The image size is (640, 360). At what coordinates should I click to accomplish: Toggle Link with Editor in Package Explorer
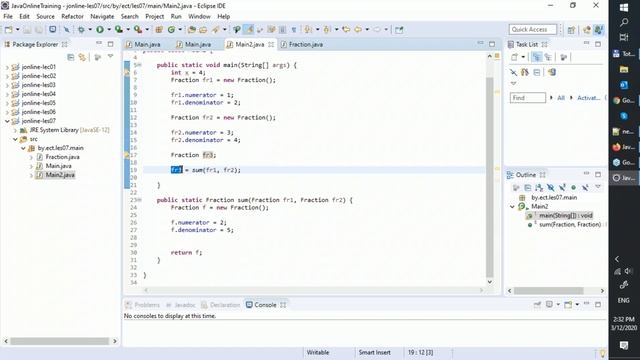[82, 57]
